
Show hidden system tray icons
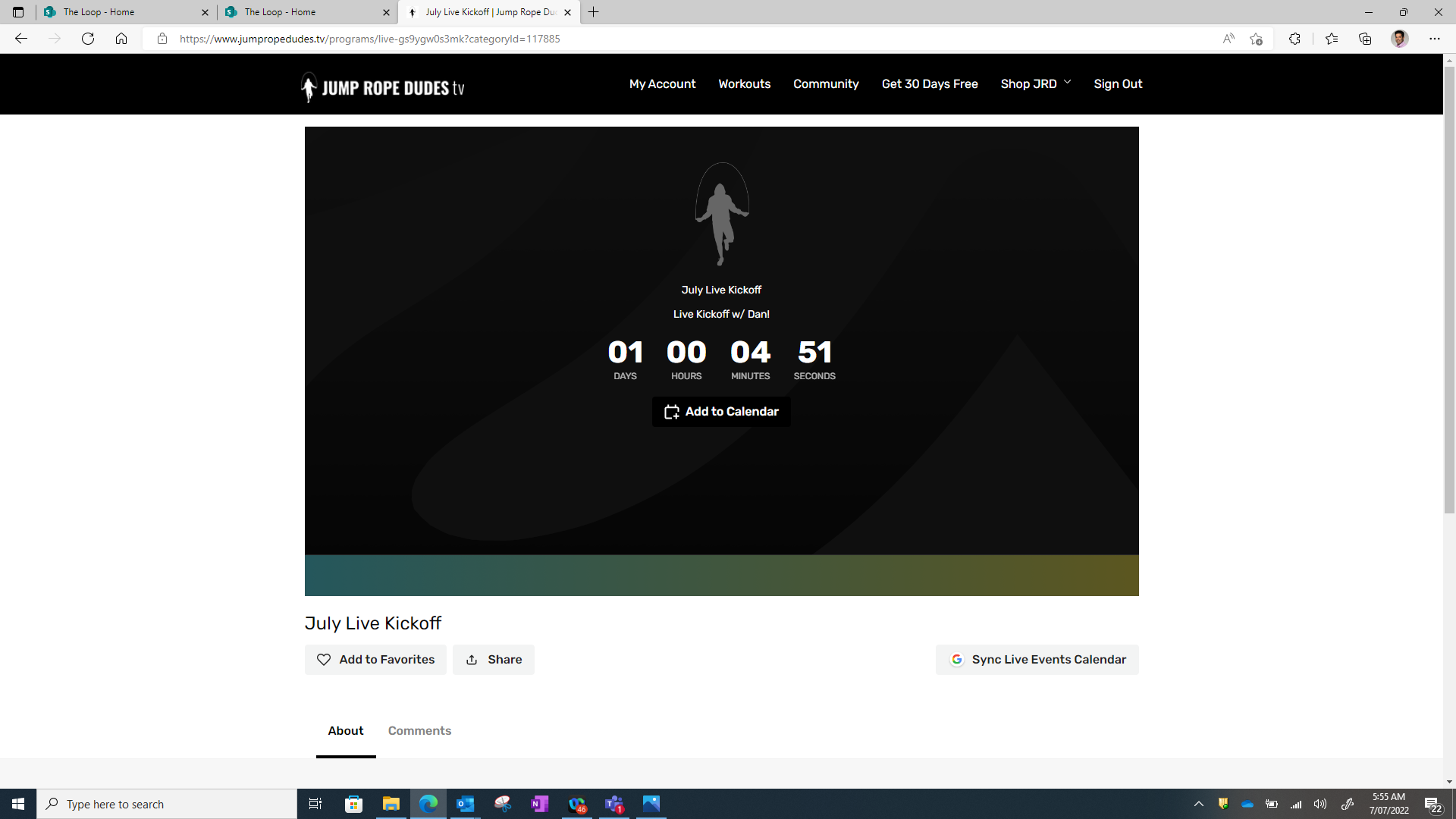[x=1199, y=804]
